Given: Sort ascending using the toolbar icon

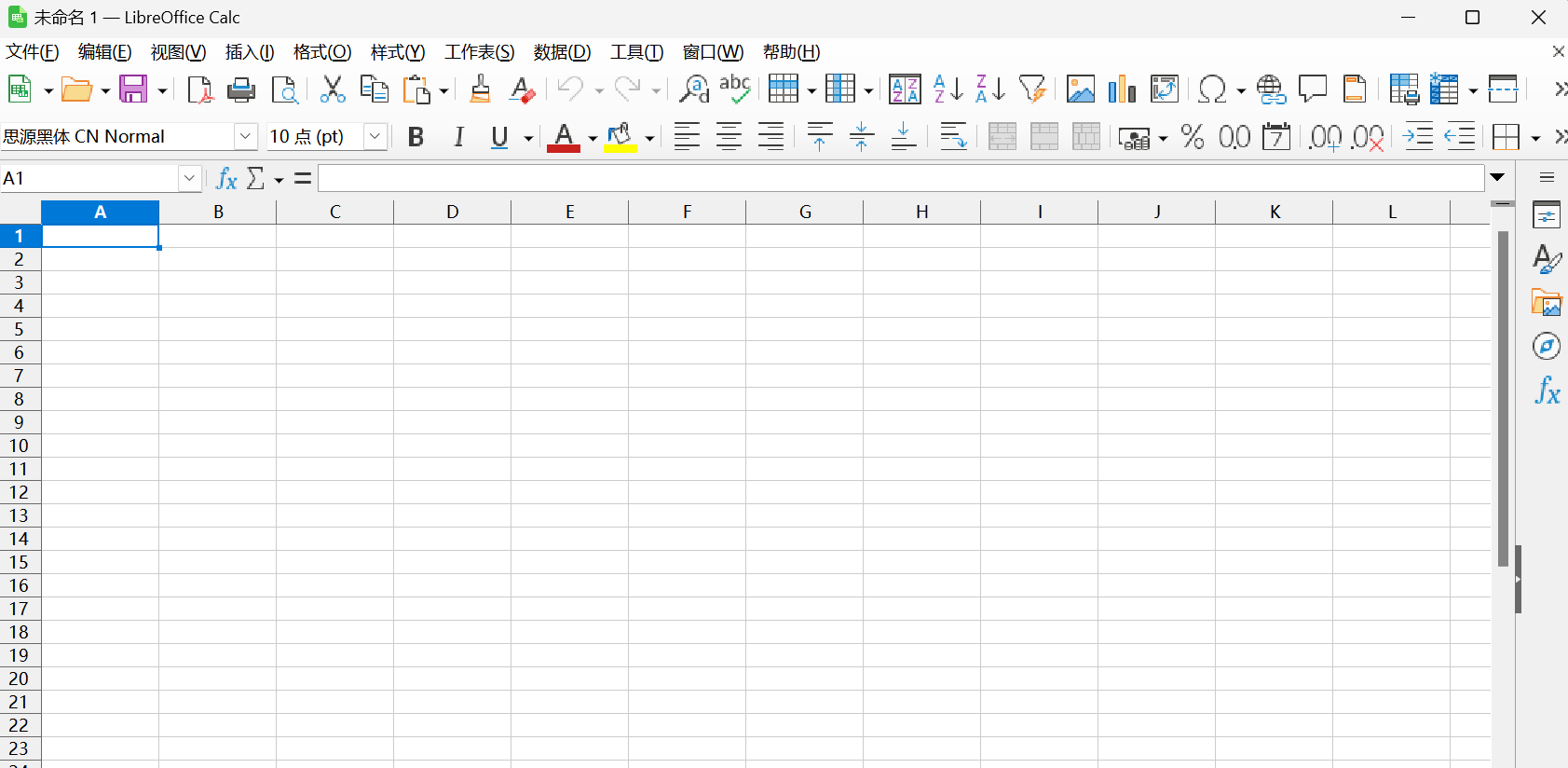Looking at the screenshot, I should point(948,89).
